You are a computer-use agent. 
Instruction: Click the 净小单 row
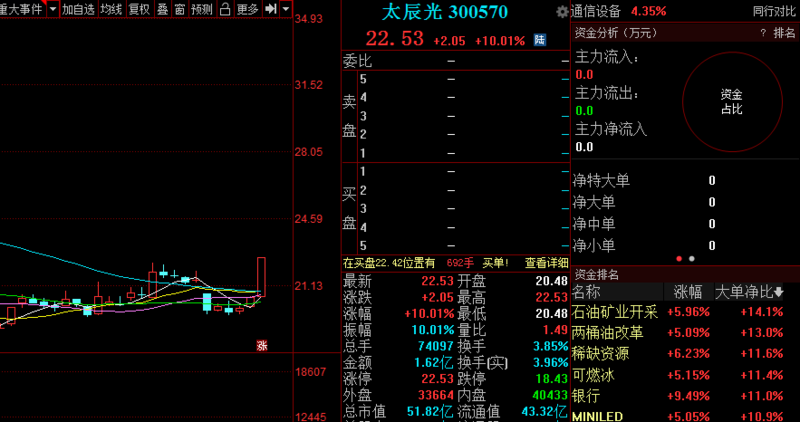[x=644, y=246]
